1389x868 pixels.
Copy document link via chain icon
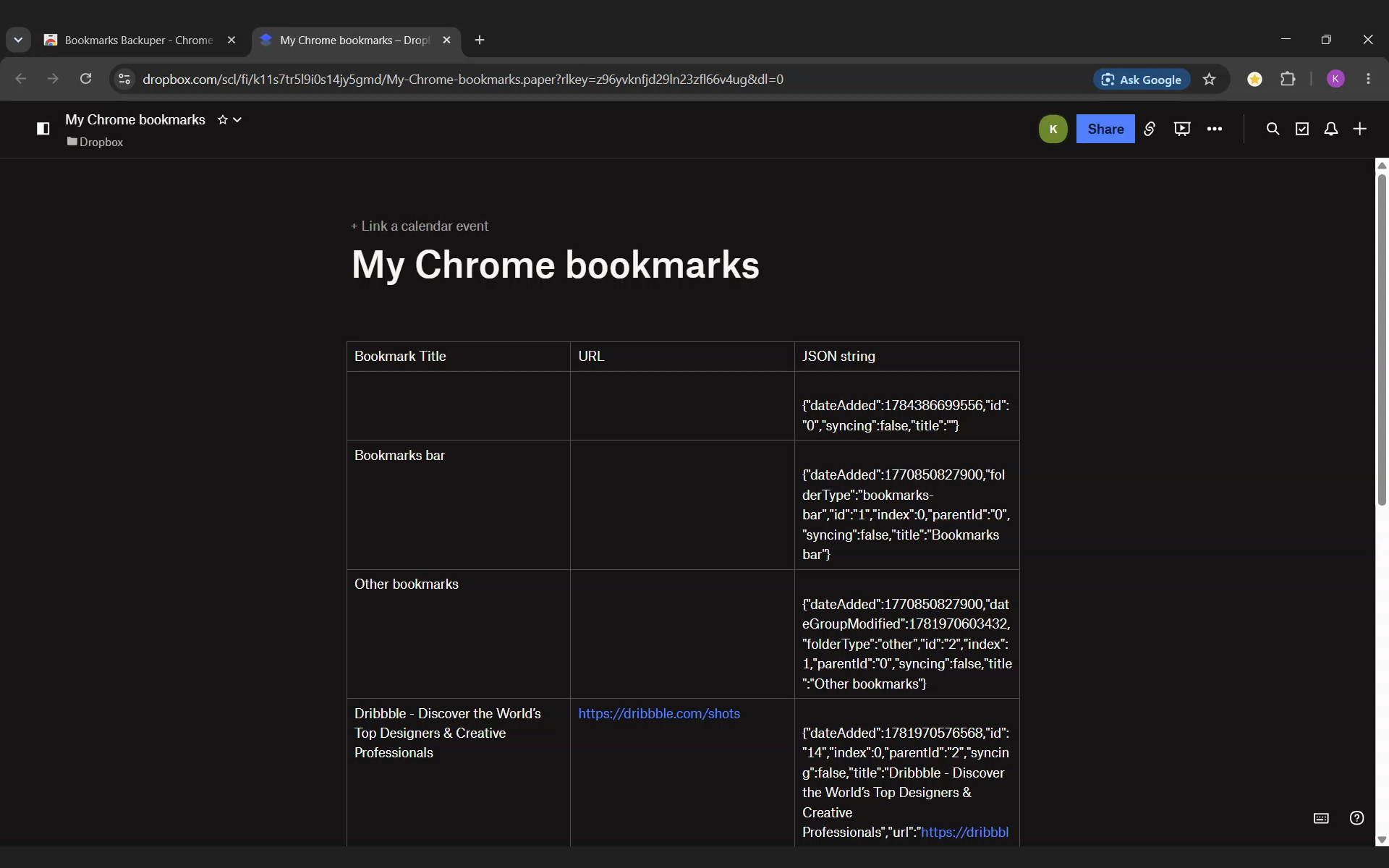pos(1150,129)
